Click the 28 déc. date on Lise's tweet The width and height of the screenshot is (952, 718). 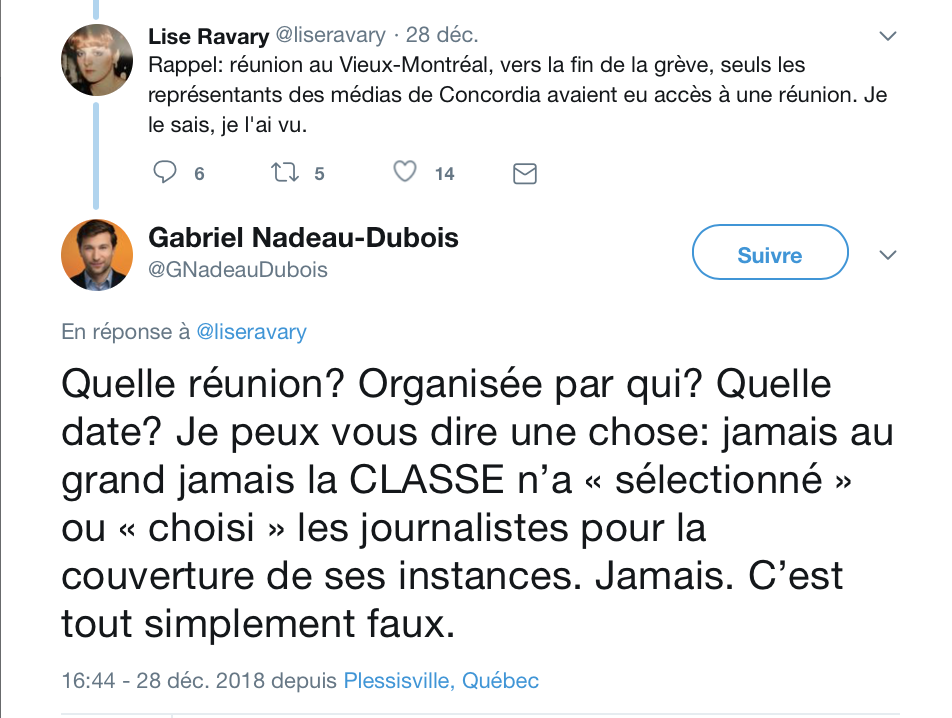tap(441, 35)
